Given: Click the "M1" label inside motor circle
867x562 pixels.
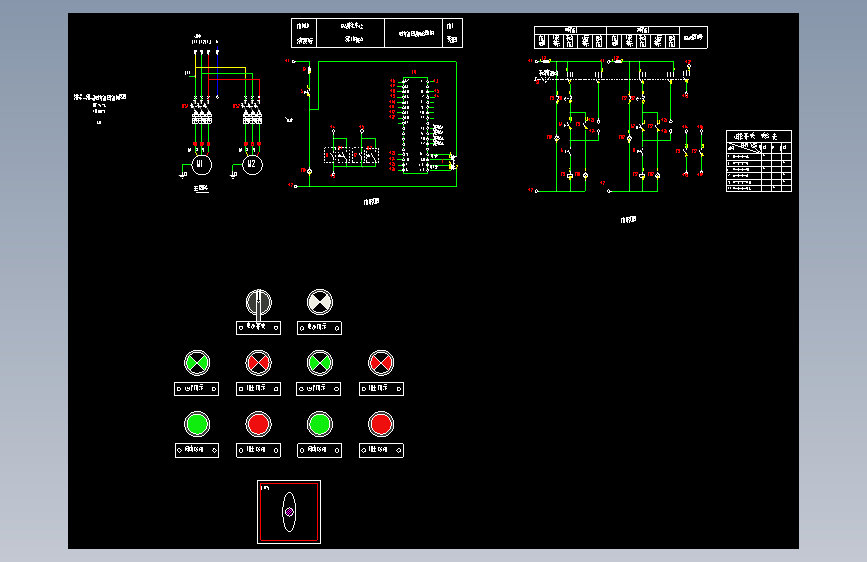Looking at the screenshot, I should point(201,164).
